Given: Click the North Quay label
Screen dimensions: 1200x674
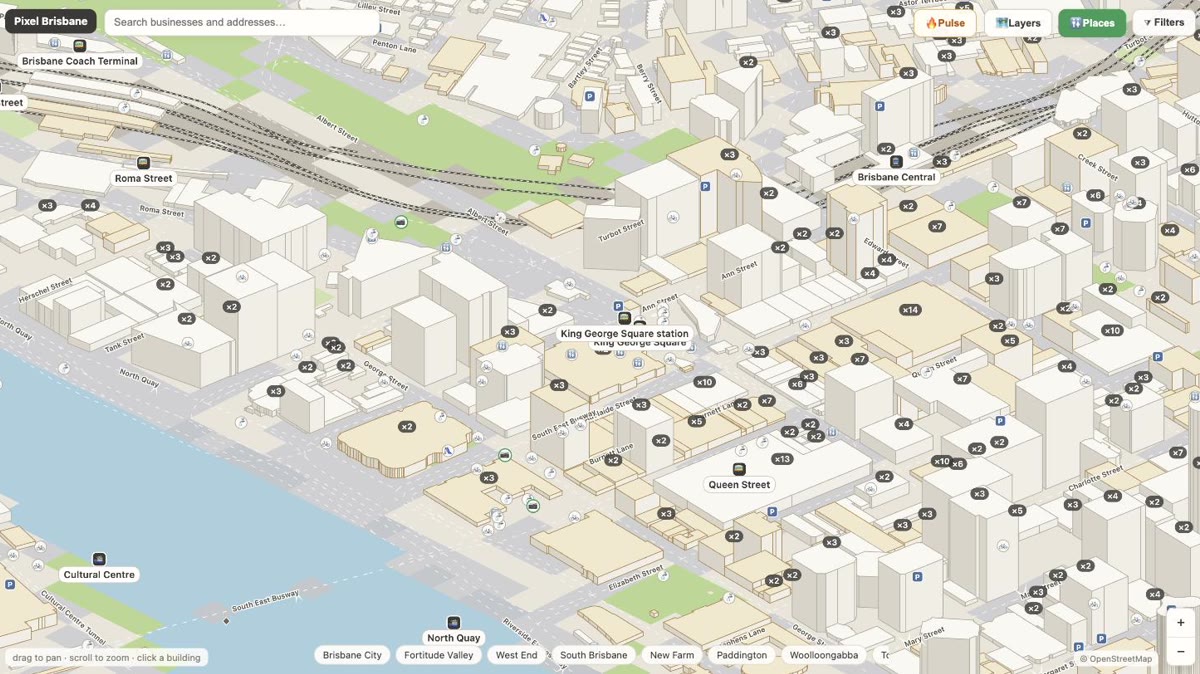Looking at the screenshot, I should pos(454,638).
